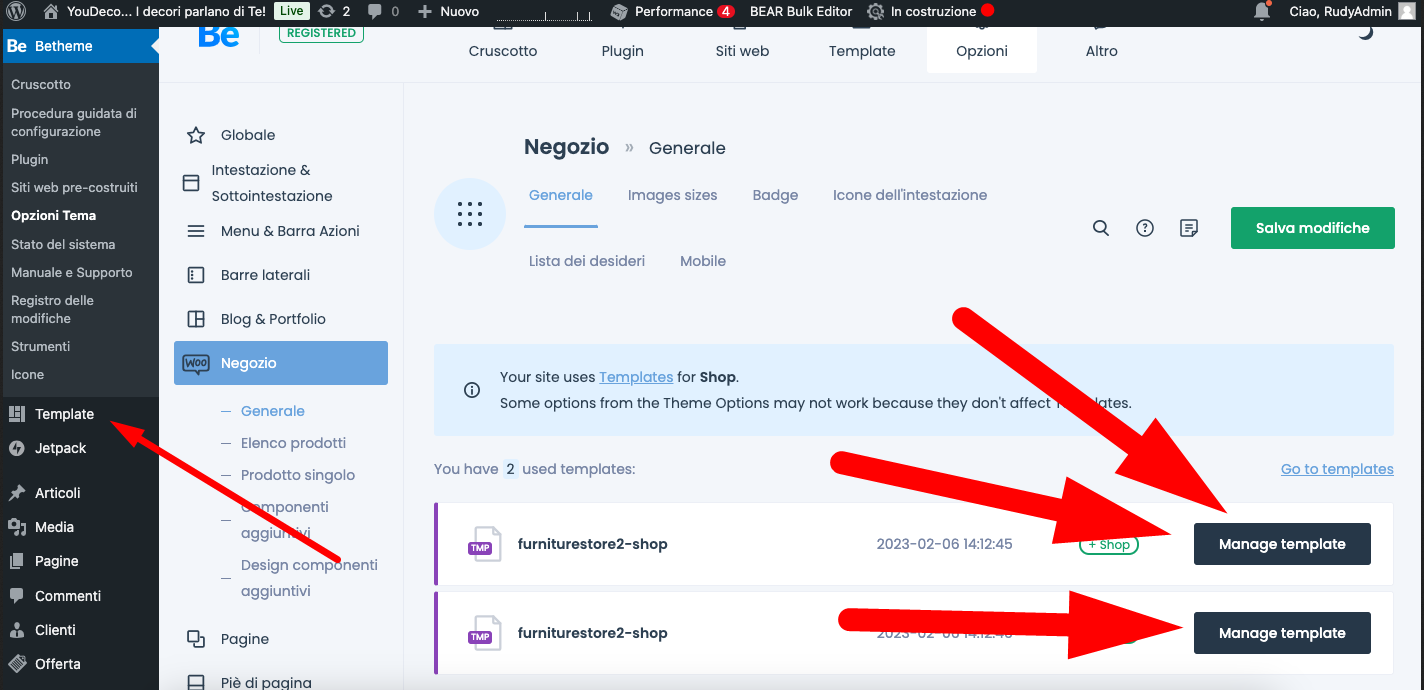Click the Blog & Portfolio grid icon

coord(196,319)
